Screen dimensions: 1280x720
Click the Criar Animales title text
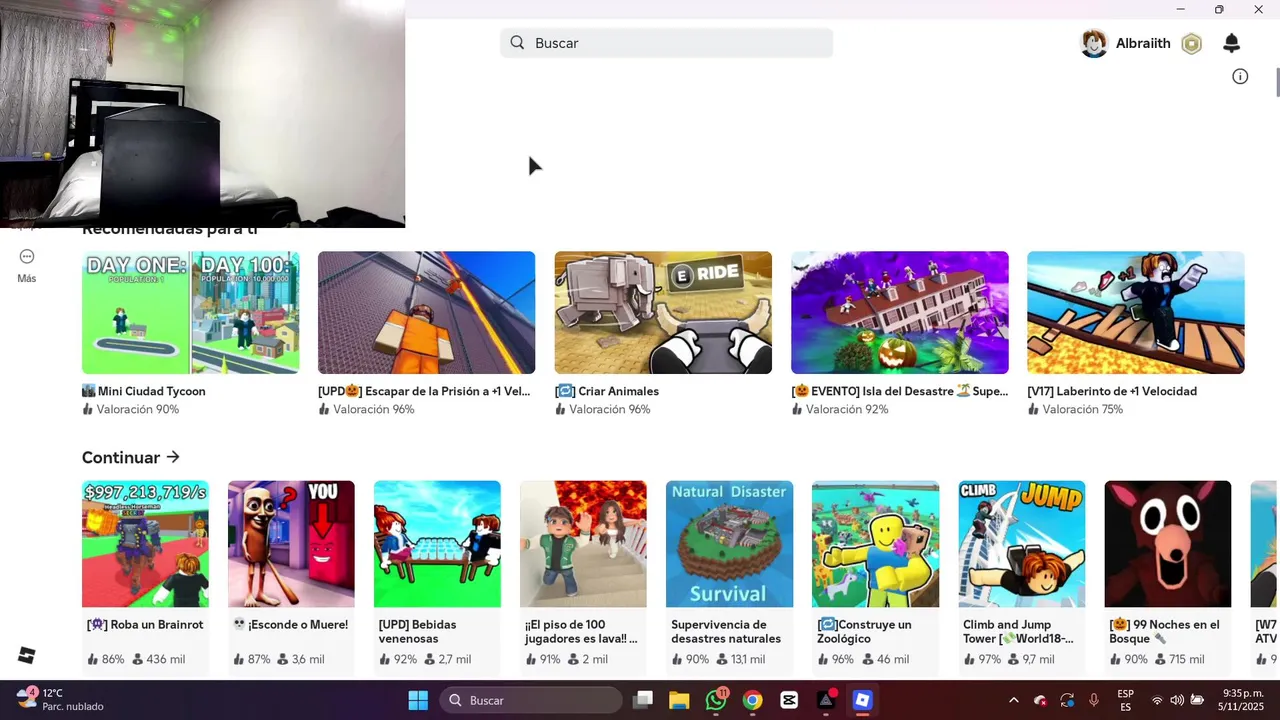point(607,391)
